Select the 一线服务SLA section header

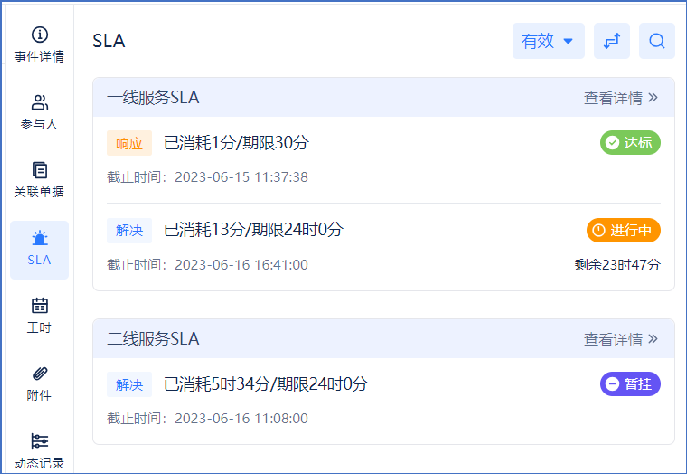(x=153, y=98)
